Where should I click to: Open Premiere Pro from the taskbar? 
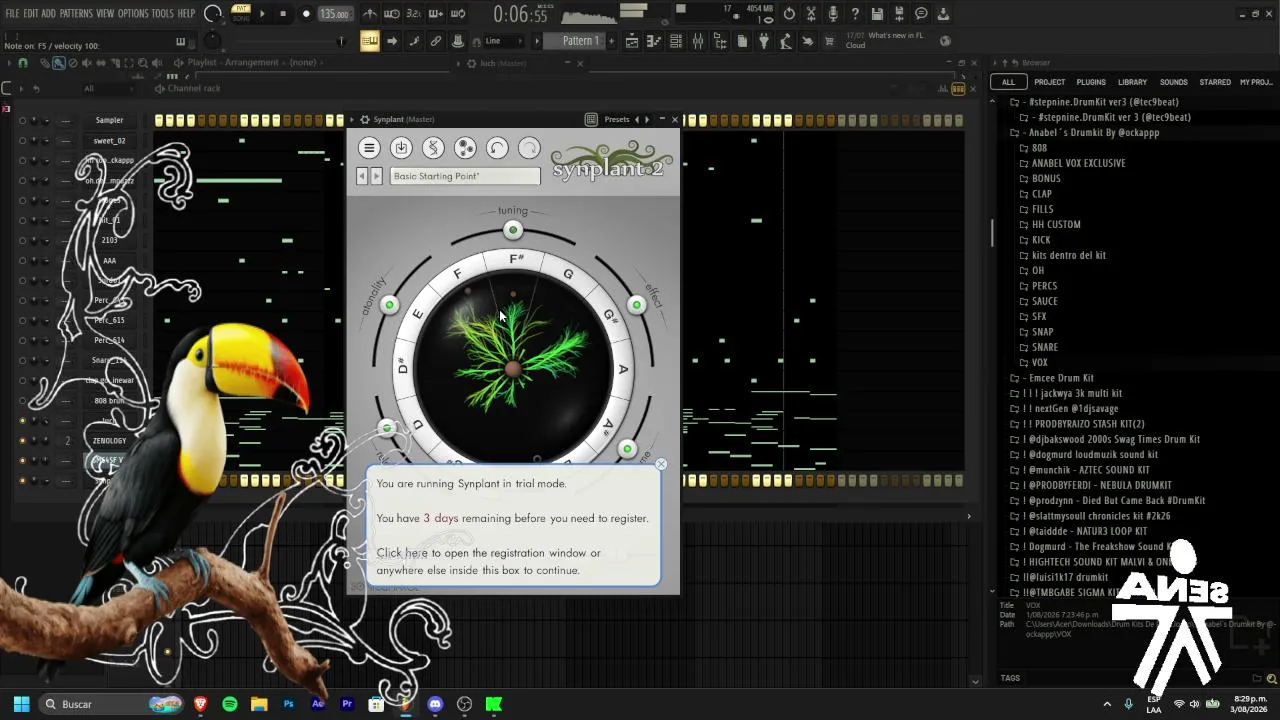347,704
